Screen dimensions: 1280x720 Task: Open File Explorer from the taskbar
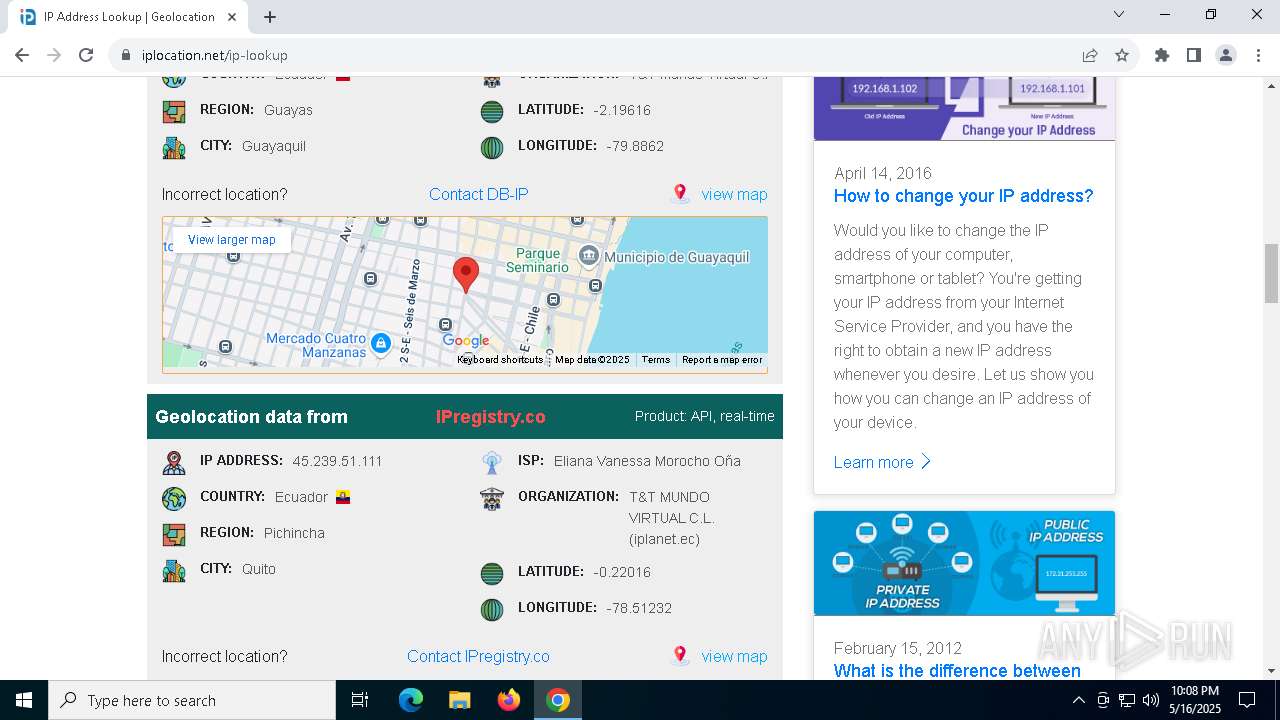tap(459, 700)
